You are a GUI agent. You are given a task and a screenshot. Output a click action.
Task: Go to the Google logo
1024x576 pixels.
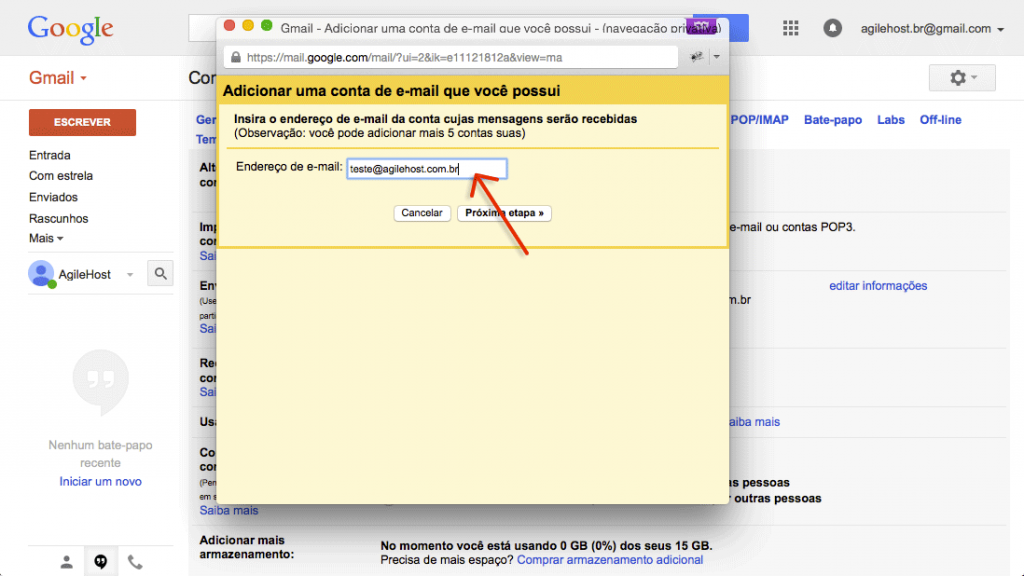[71, 29]
